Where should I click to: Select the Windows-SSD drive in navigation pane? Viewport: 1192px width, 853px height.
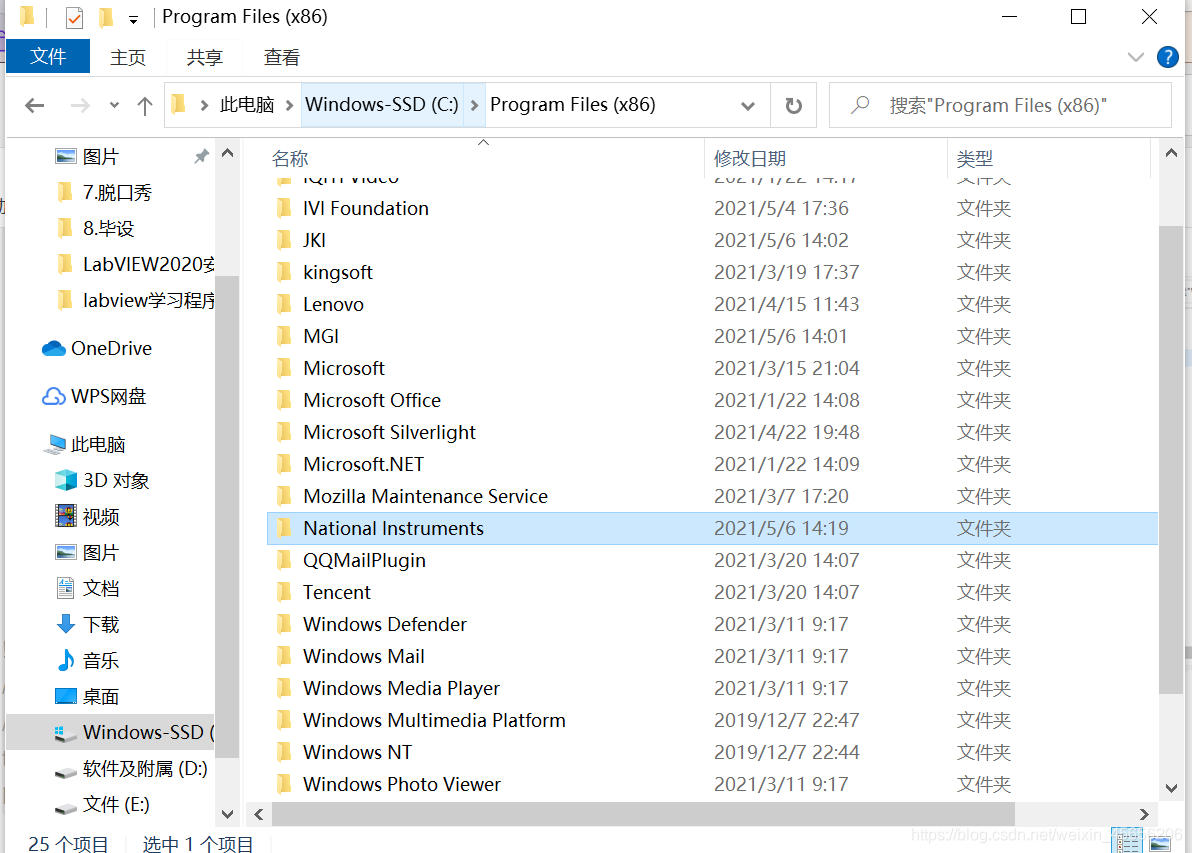coord(111,732)
